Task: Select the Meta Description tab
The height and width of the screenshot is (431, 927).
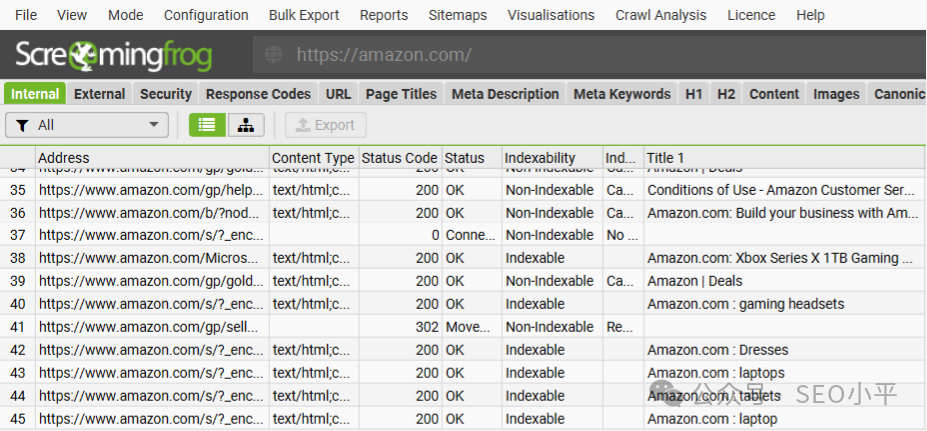Action: click(505, 94)
